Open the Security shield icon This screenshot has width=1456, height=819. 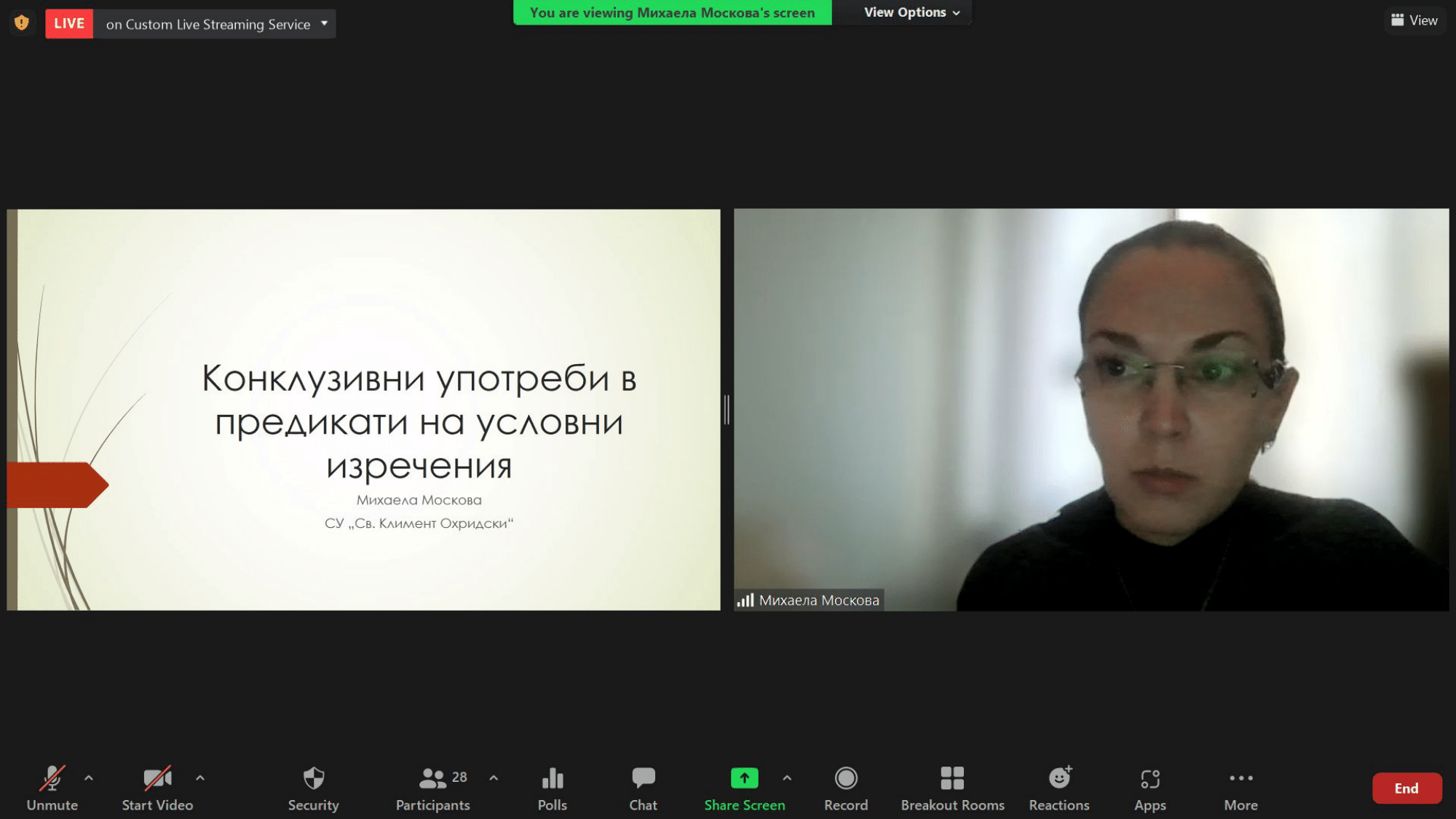point(313,779)
